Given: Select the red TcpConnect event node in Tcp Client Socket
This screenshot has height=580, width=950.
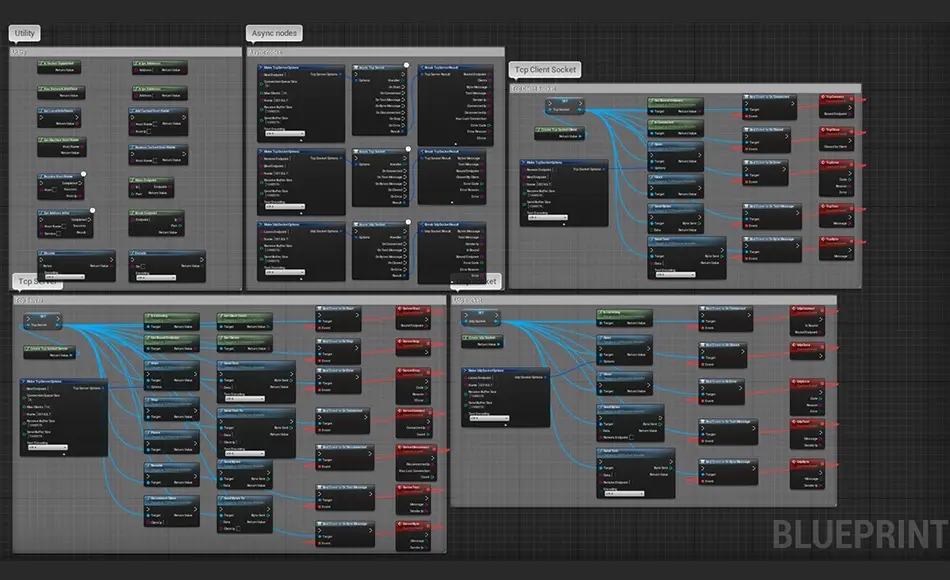Looking at the screenshot, I should [837, 105].
